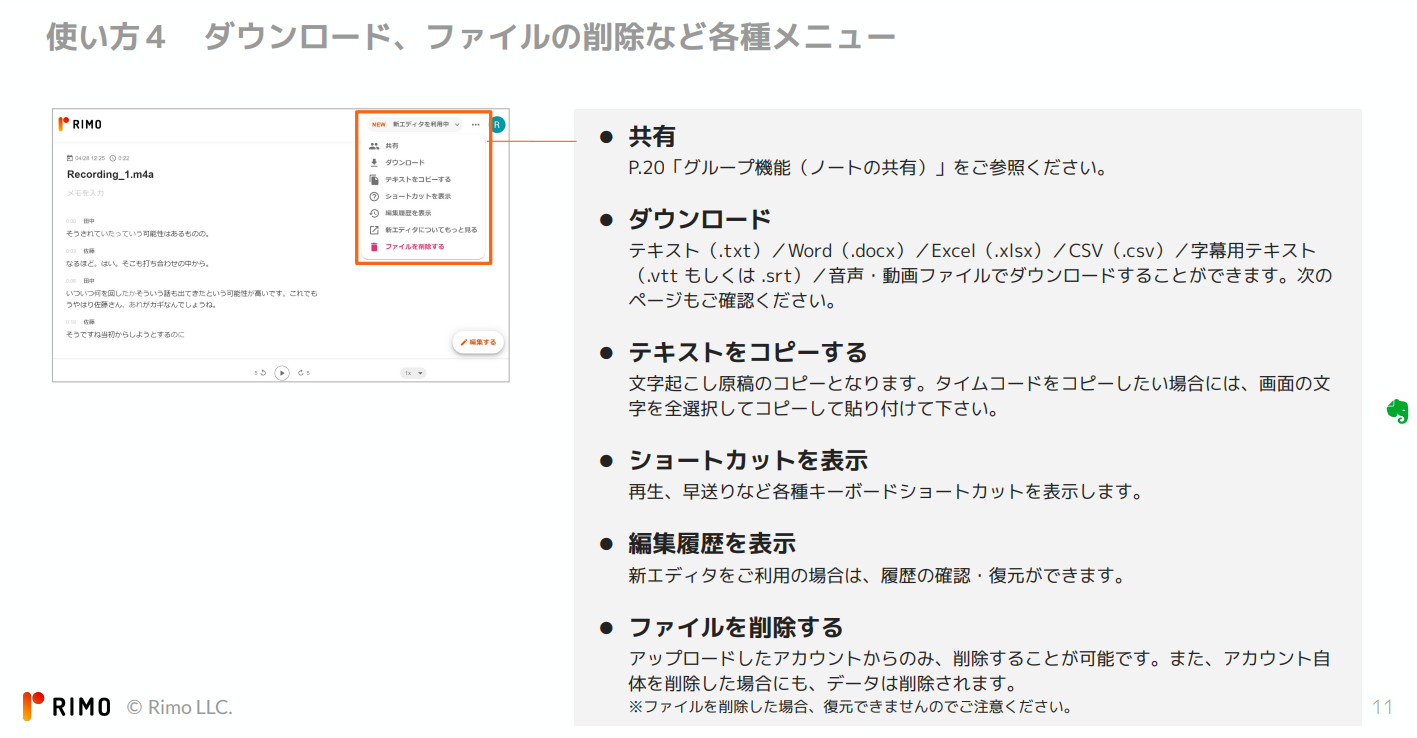Click the ファイルを削除する heading in description panel
The image size is (1417, 738).
[736, 628]
